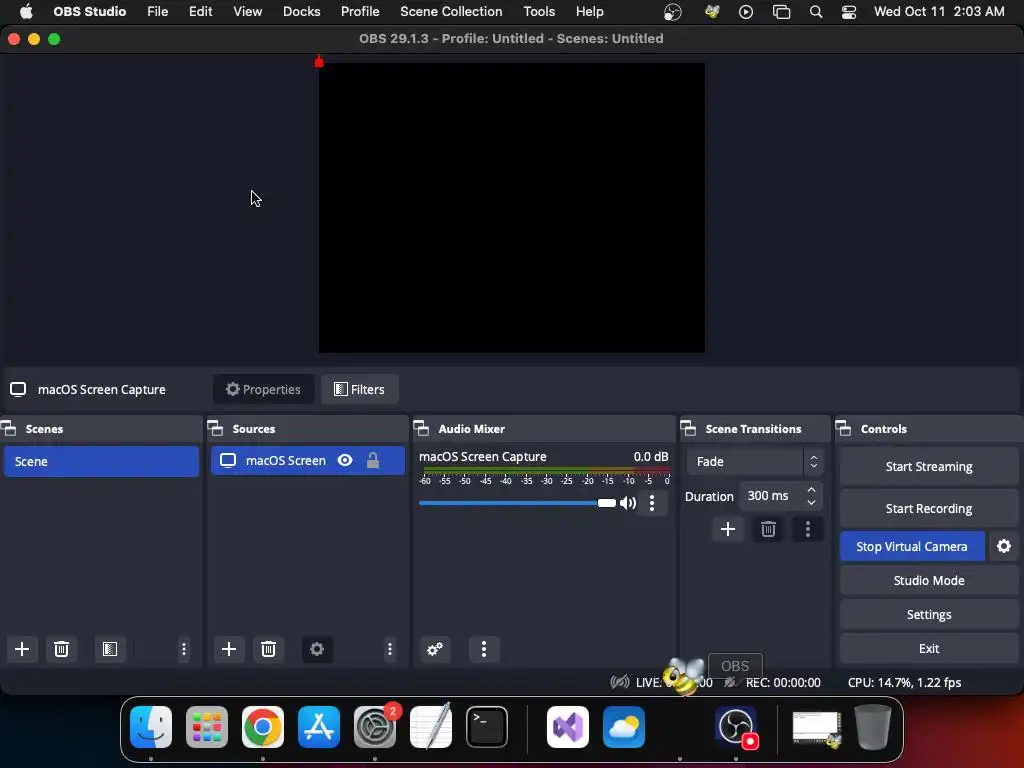1024x768 pixels.
Task: Open source Filters button in toolbar
Action: pos(359,389)
